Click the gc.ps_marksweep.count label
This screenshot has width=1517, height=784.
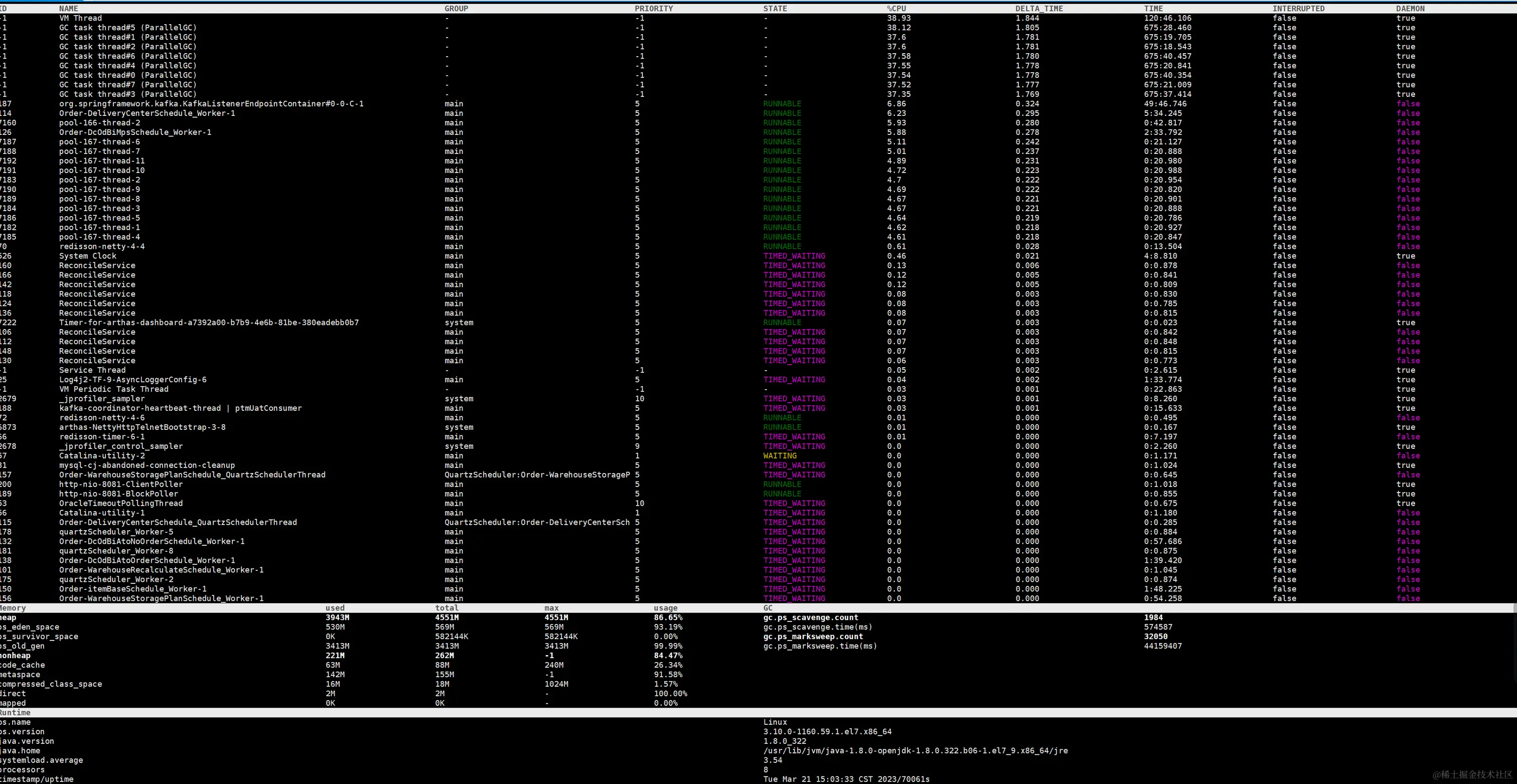point(813,637)
